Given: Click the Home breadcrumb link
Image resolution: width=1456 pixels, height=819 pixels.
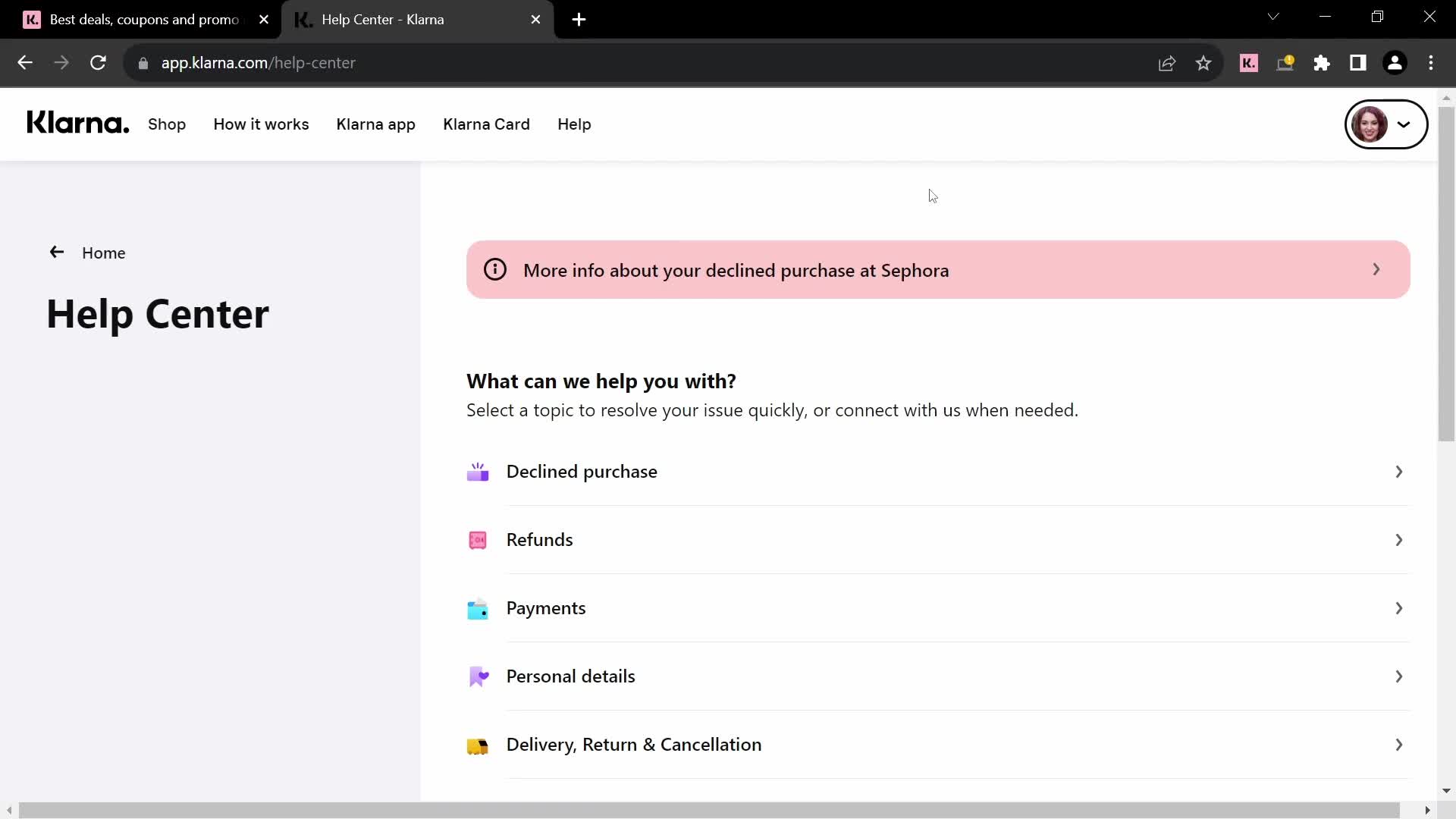Looking at the screenshot, I should pos(104,253).
